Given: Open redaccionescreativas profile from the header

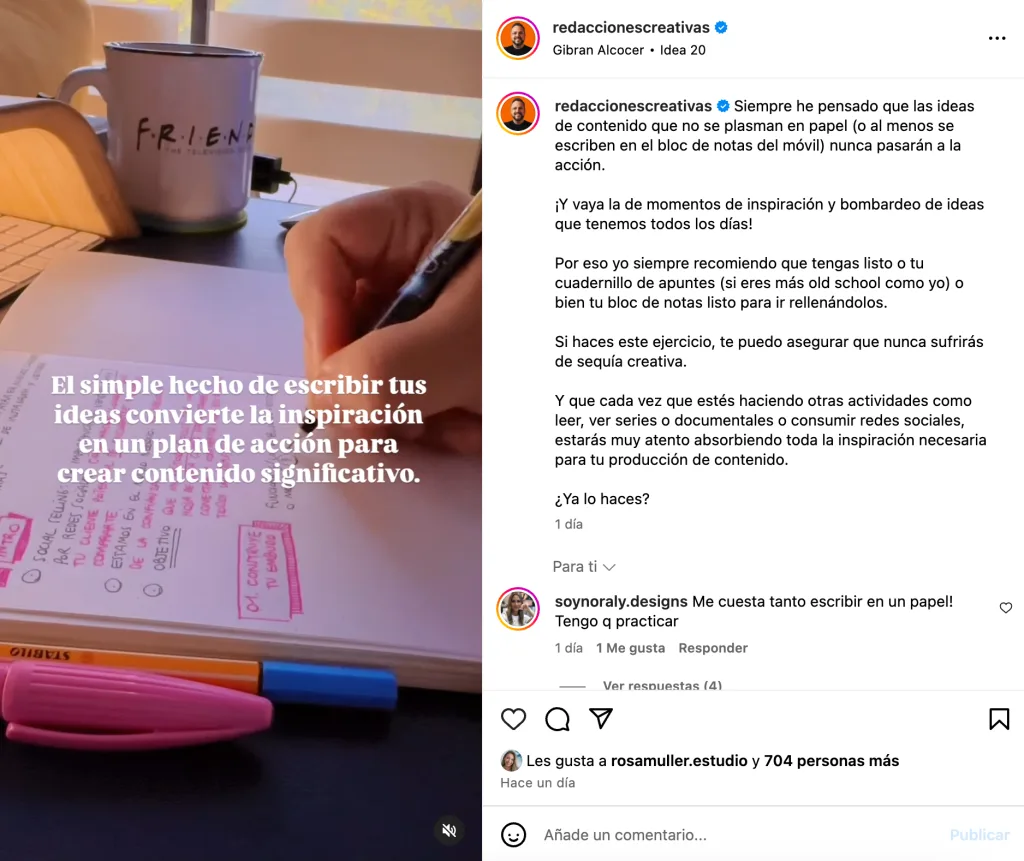Looking at the screenshot, I should point(631,27).
